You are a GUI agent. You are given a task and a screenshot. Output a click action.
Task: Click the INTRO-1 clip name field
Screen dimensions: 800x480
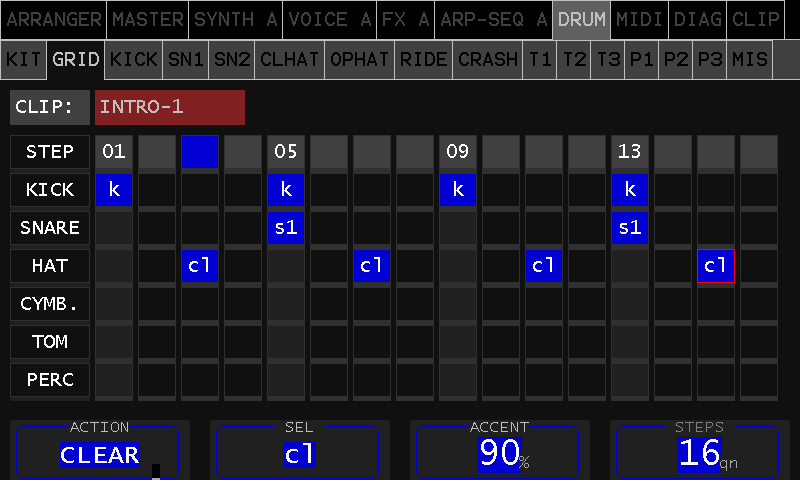[x=170, y=107]
